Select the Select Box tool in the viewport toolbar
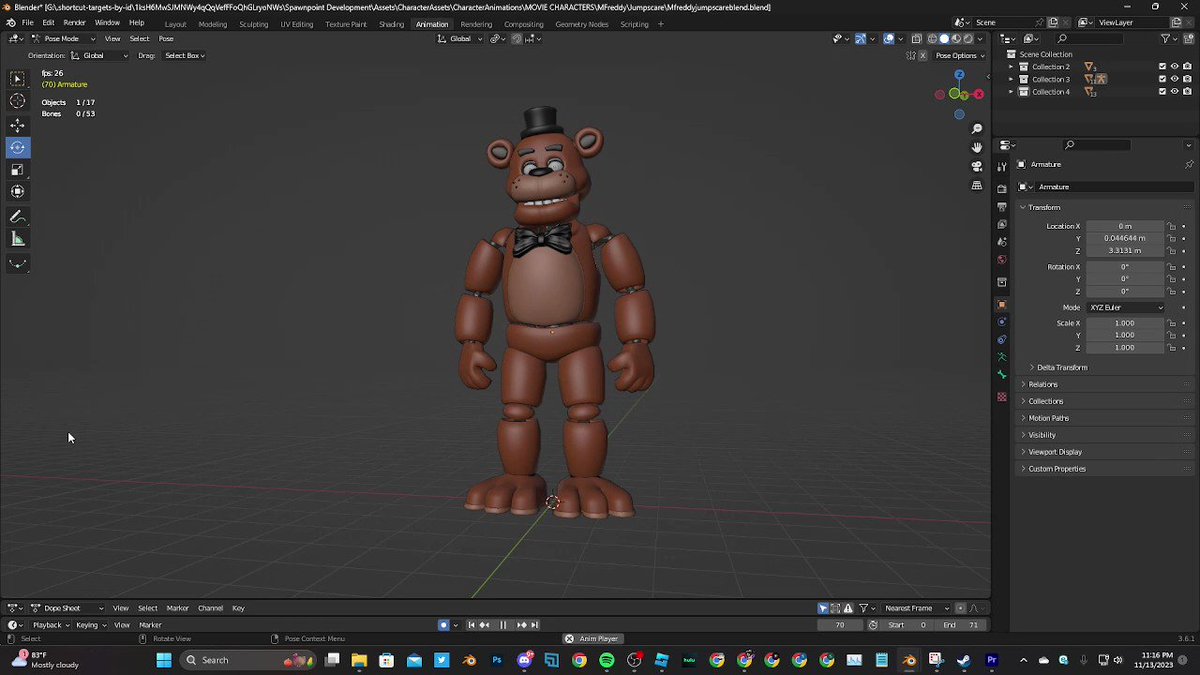The height and width of the screenshot is (675, 1200). [18, 78]
